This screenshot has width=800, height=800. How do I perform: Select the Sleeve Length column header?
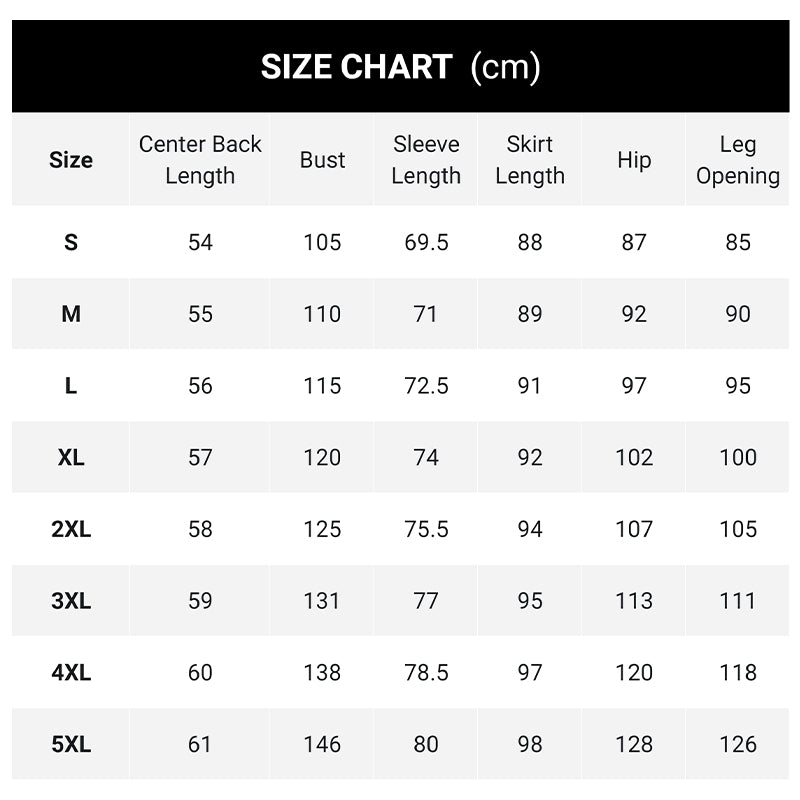coord(426,160)
